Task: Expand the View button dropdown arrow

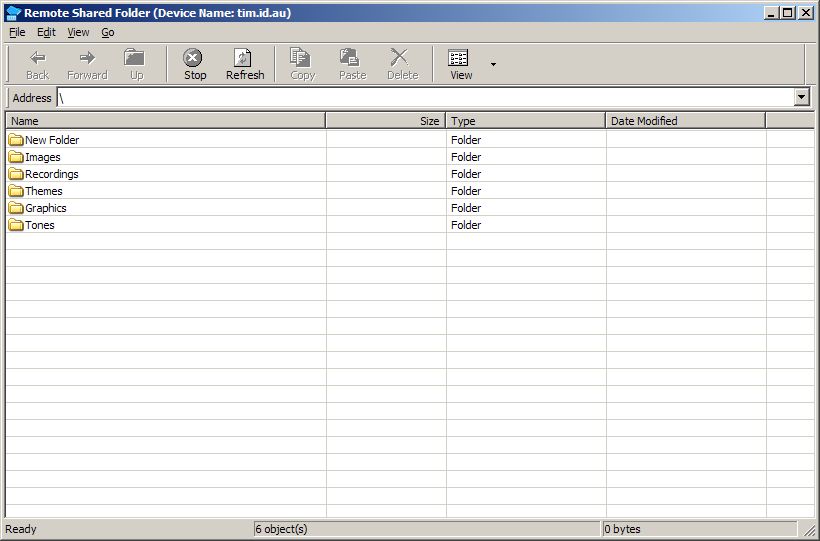Action: tap(493, 64)
